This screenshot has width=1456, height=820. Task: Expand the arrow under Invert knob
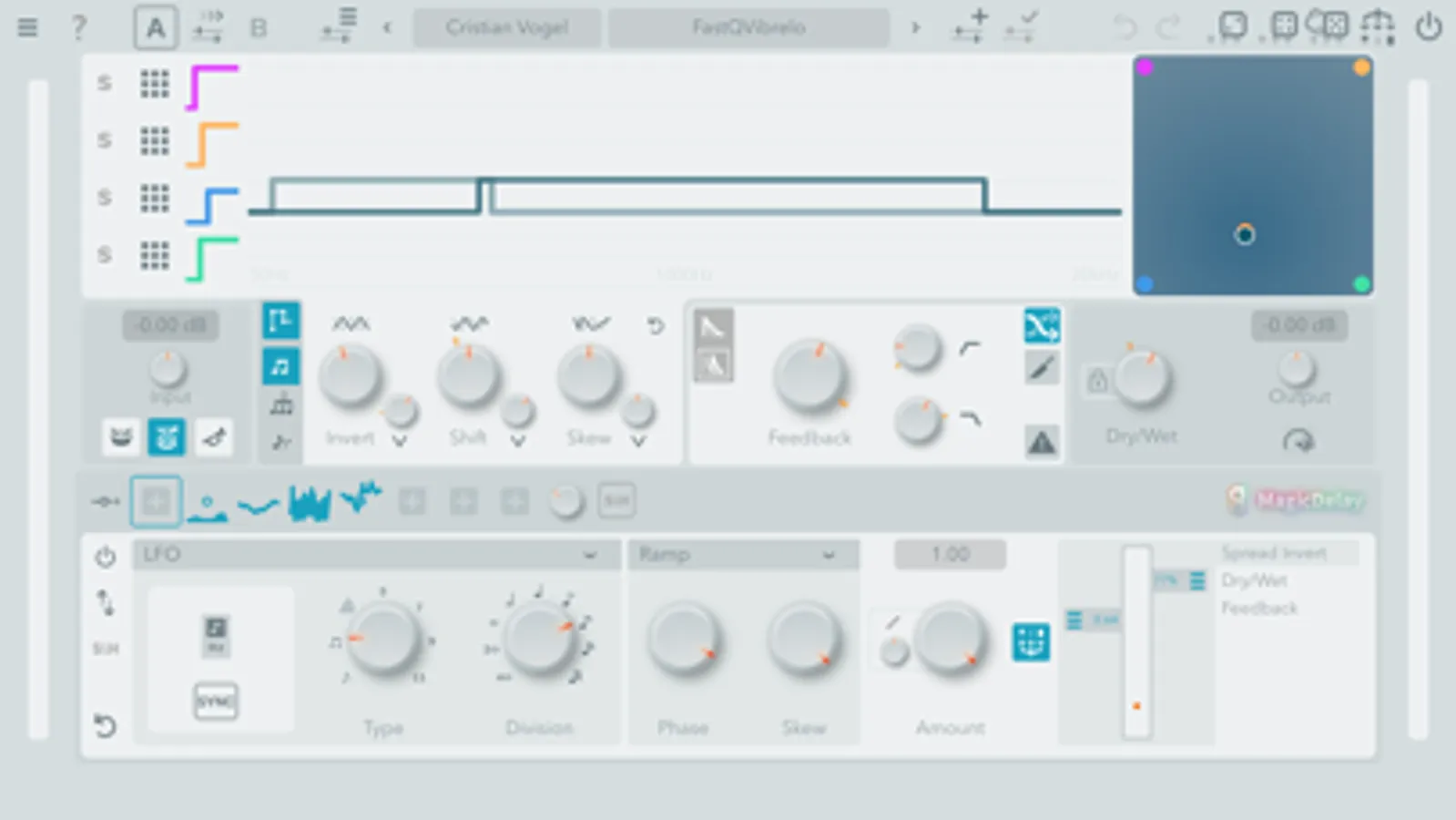(x=399, y=441)
